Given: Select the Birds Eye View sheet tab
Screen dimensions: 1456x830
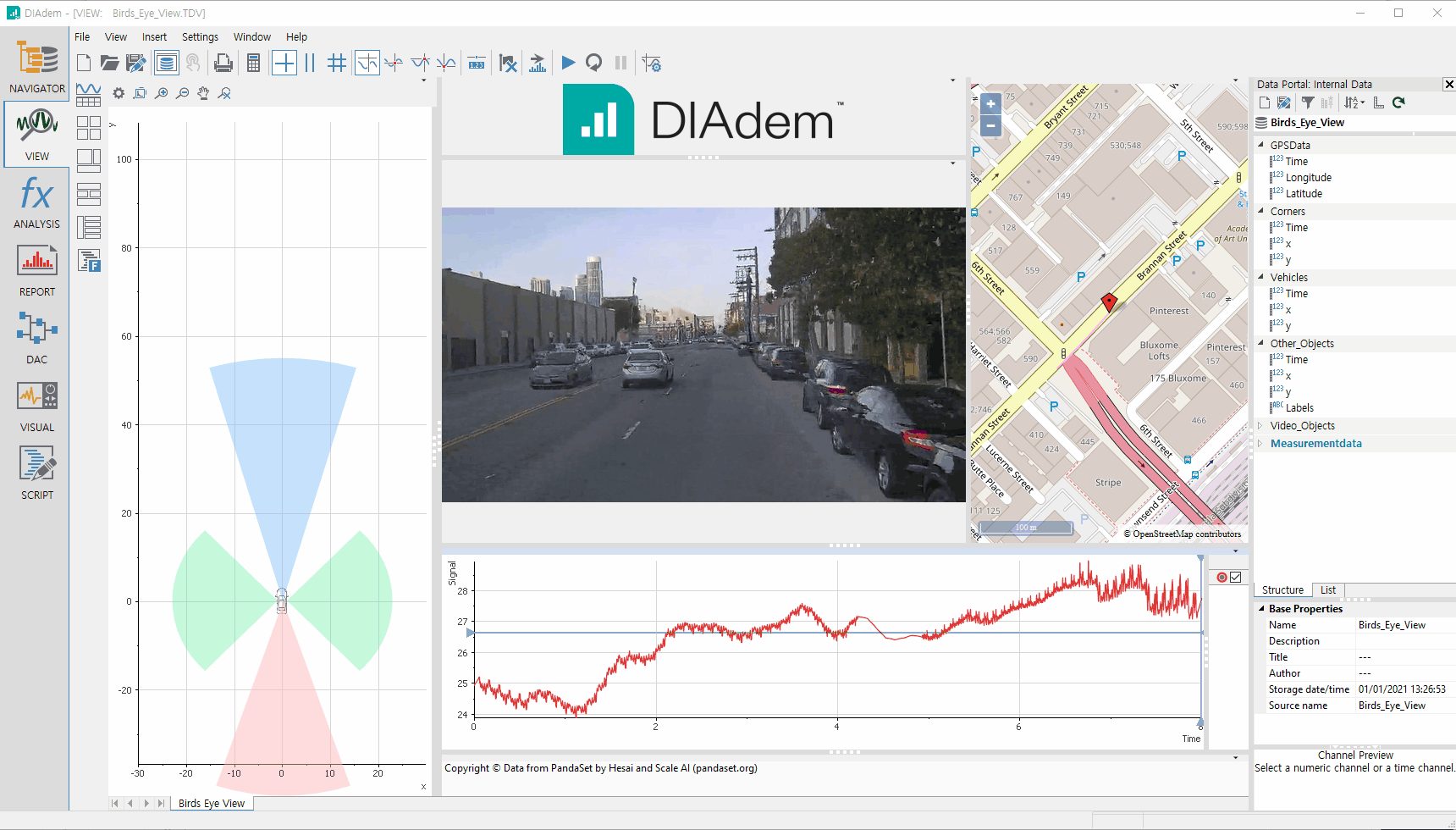Looking at the screenshot, I should coord(212,803).
